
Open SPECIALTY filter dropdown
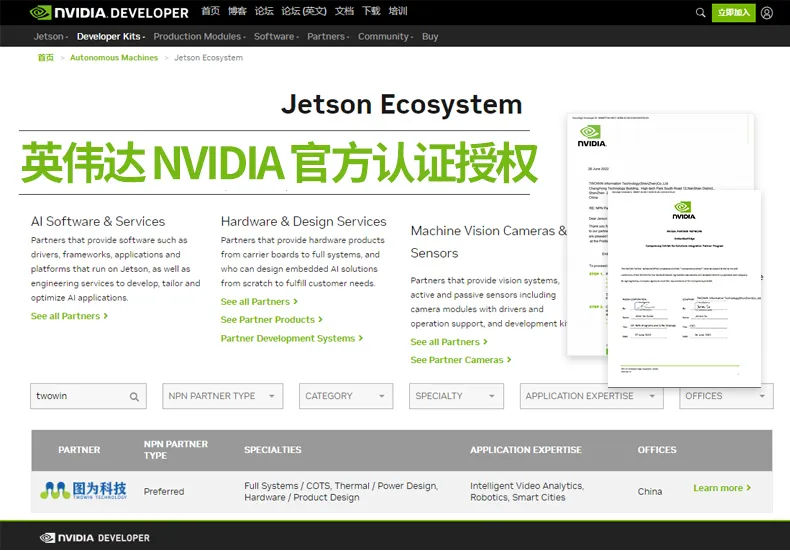pyautogui.click(x=456, y=396)
